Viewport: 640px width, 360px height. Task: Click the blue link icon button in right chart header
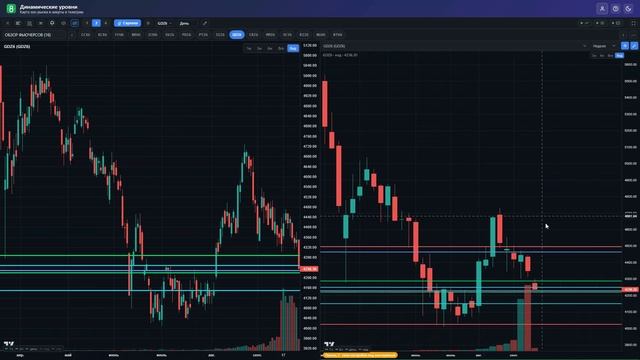pos(634,46)
